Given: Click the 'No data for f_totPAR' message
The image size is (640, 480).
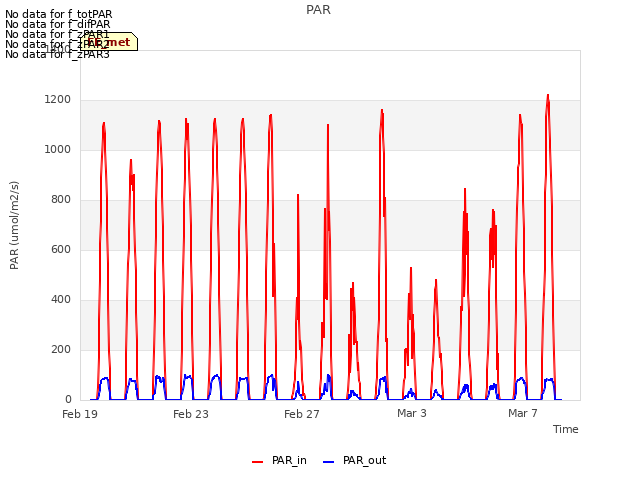Looking at the screenshot, I should (58, 14).
